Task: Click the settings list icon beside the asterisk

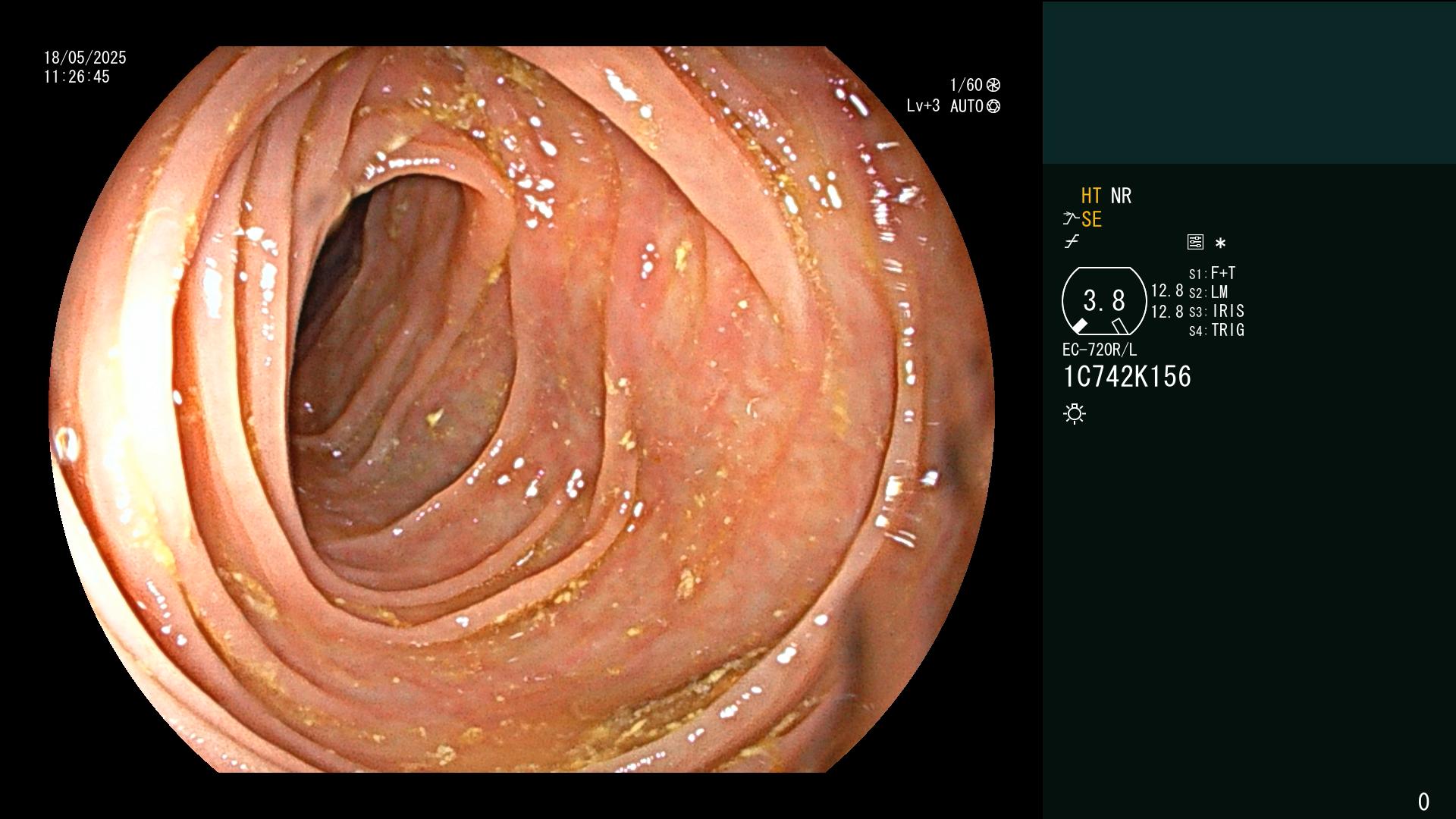Action: tap(1195, 242)
